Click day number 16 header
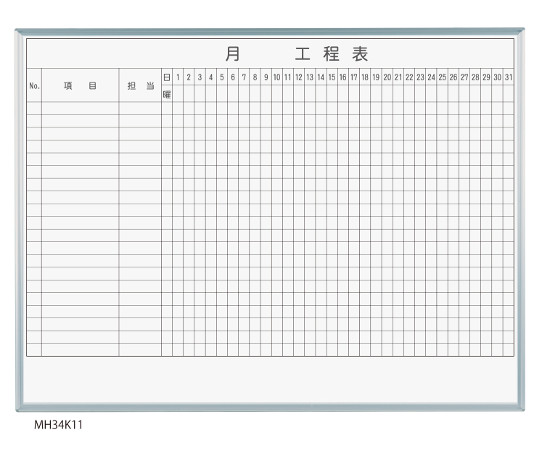 point(343,77)
